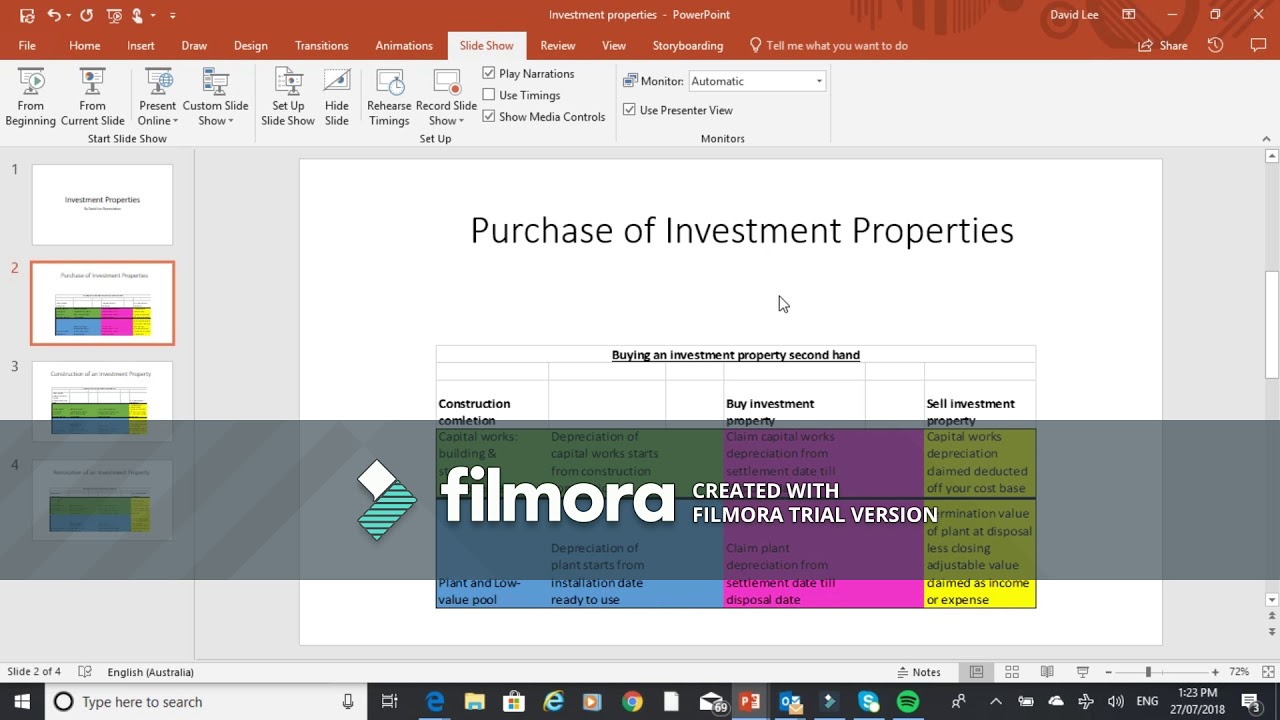Click Rehearse Timings
This screenshot has height=720, width=1280.
pyautogui.click(x=389, y=97)
